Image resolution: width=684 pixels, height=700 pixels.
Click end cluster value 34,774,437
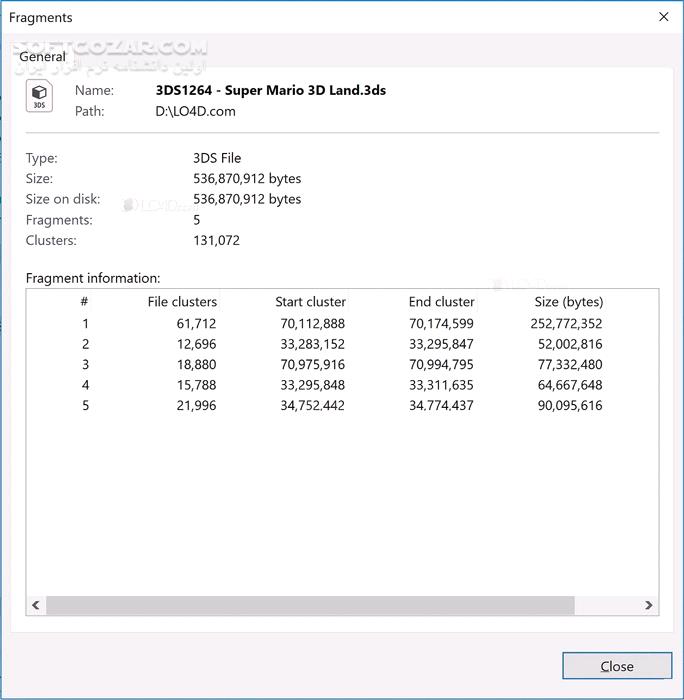pyautogui.click(x=441, y=406)
